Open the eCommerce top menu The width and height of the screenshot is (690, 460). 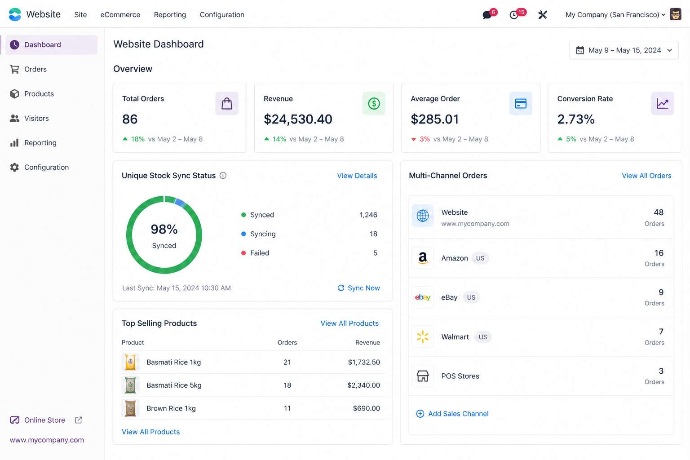pos(120,15)
